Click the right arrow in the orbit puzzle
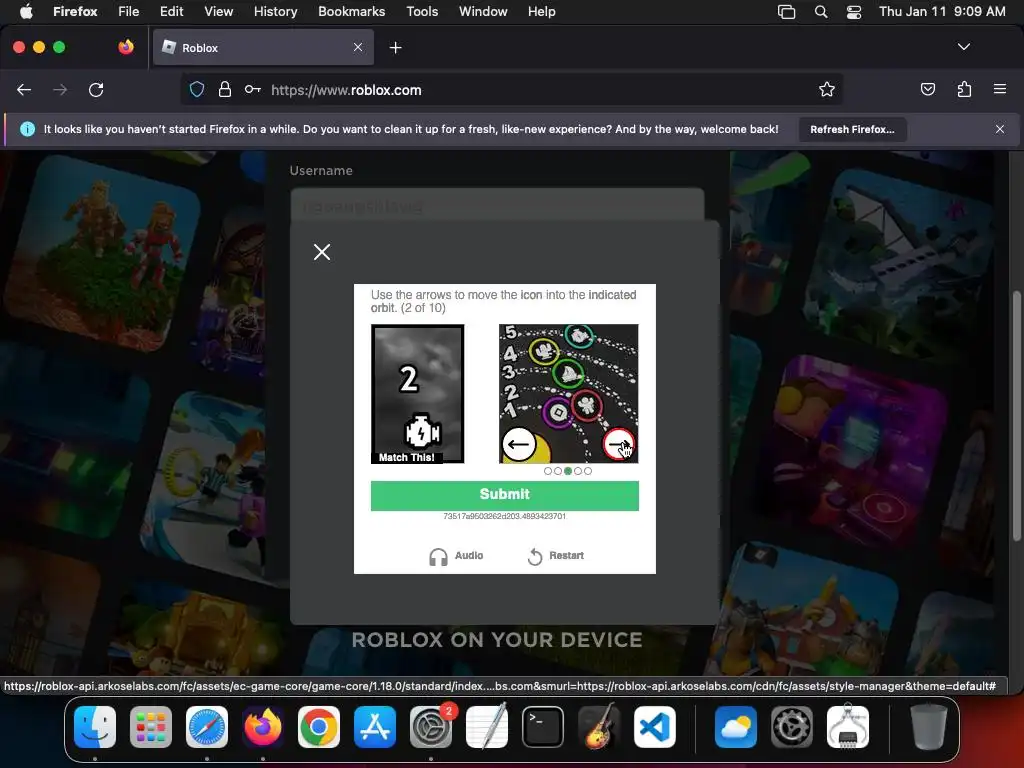1024x768 pixels. tap(618, 444)
